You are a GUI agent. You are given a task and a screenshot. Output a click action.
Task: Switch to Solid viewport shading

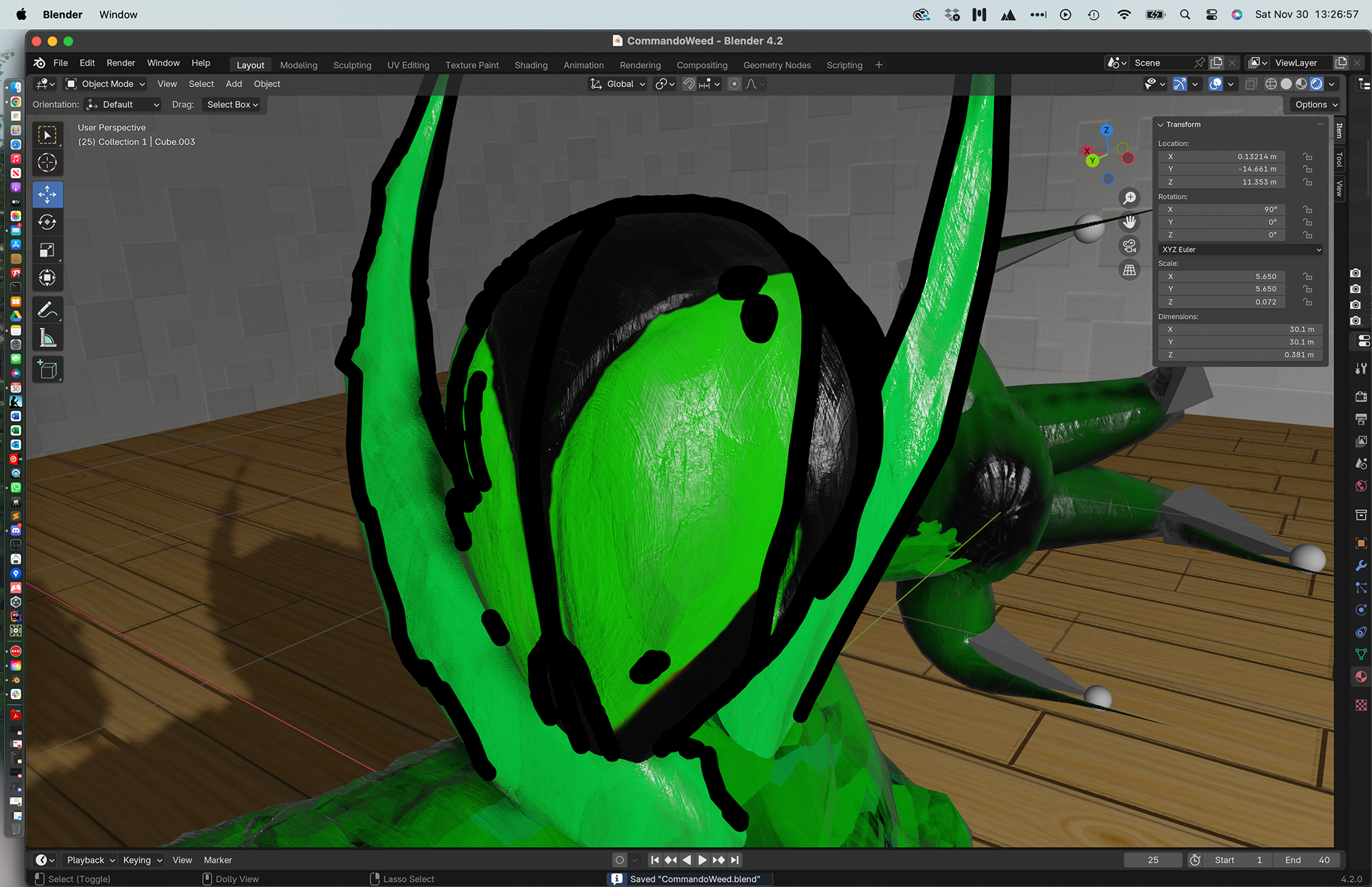(x=1286, y=84)
